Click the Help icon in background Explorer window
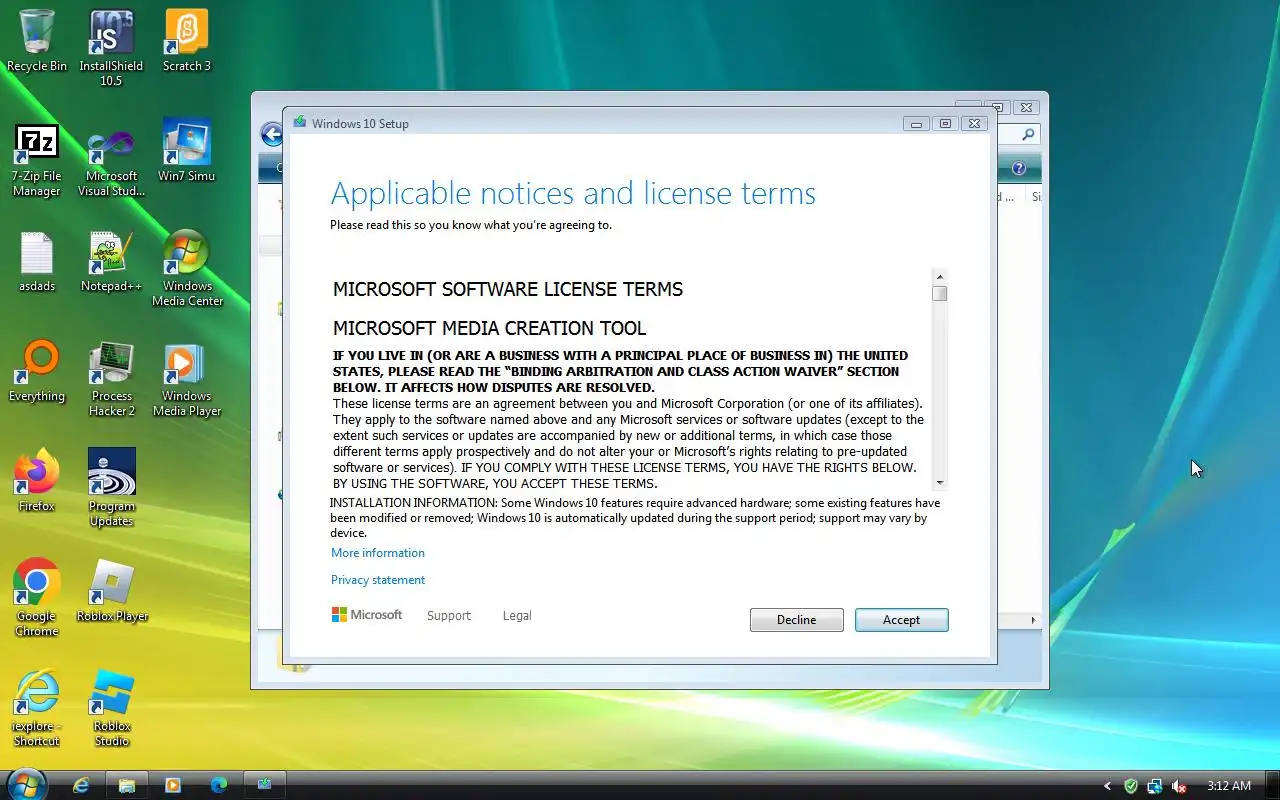 coord(1019,168)
